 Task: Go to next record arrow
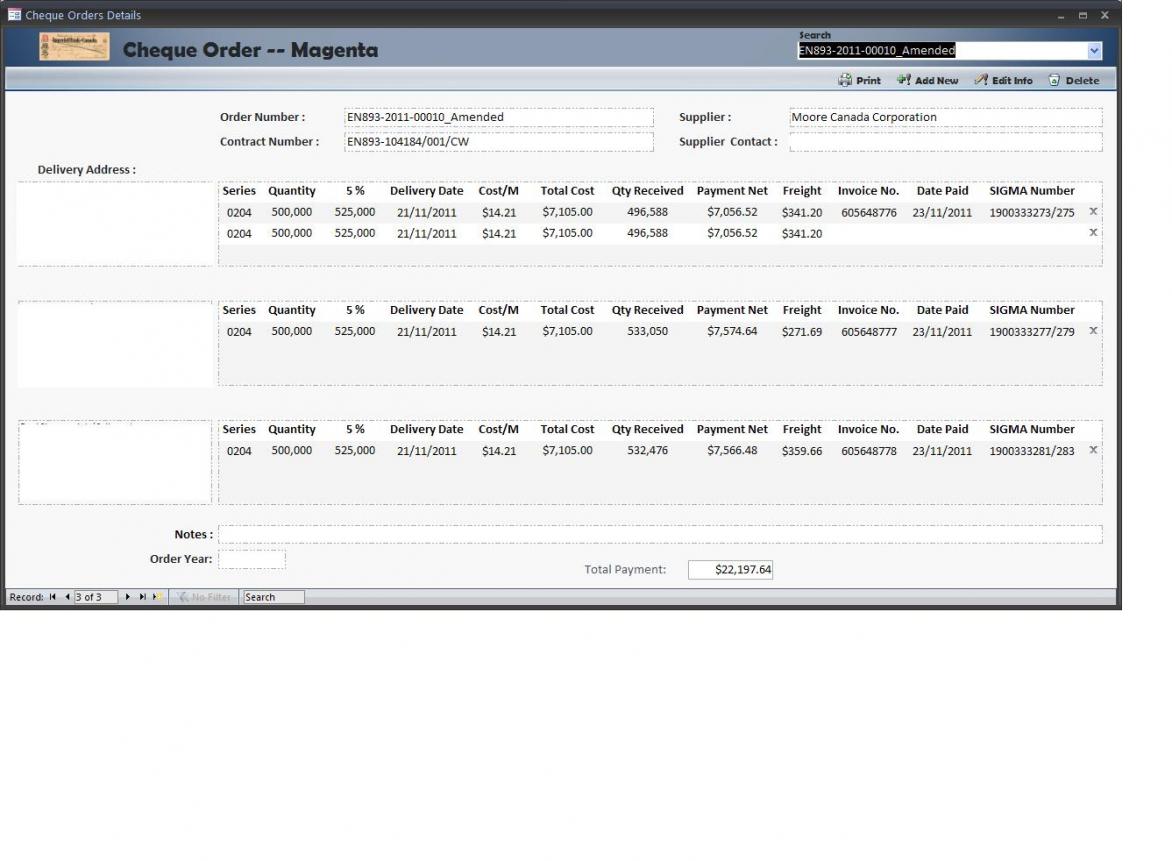[127, 597]
